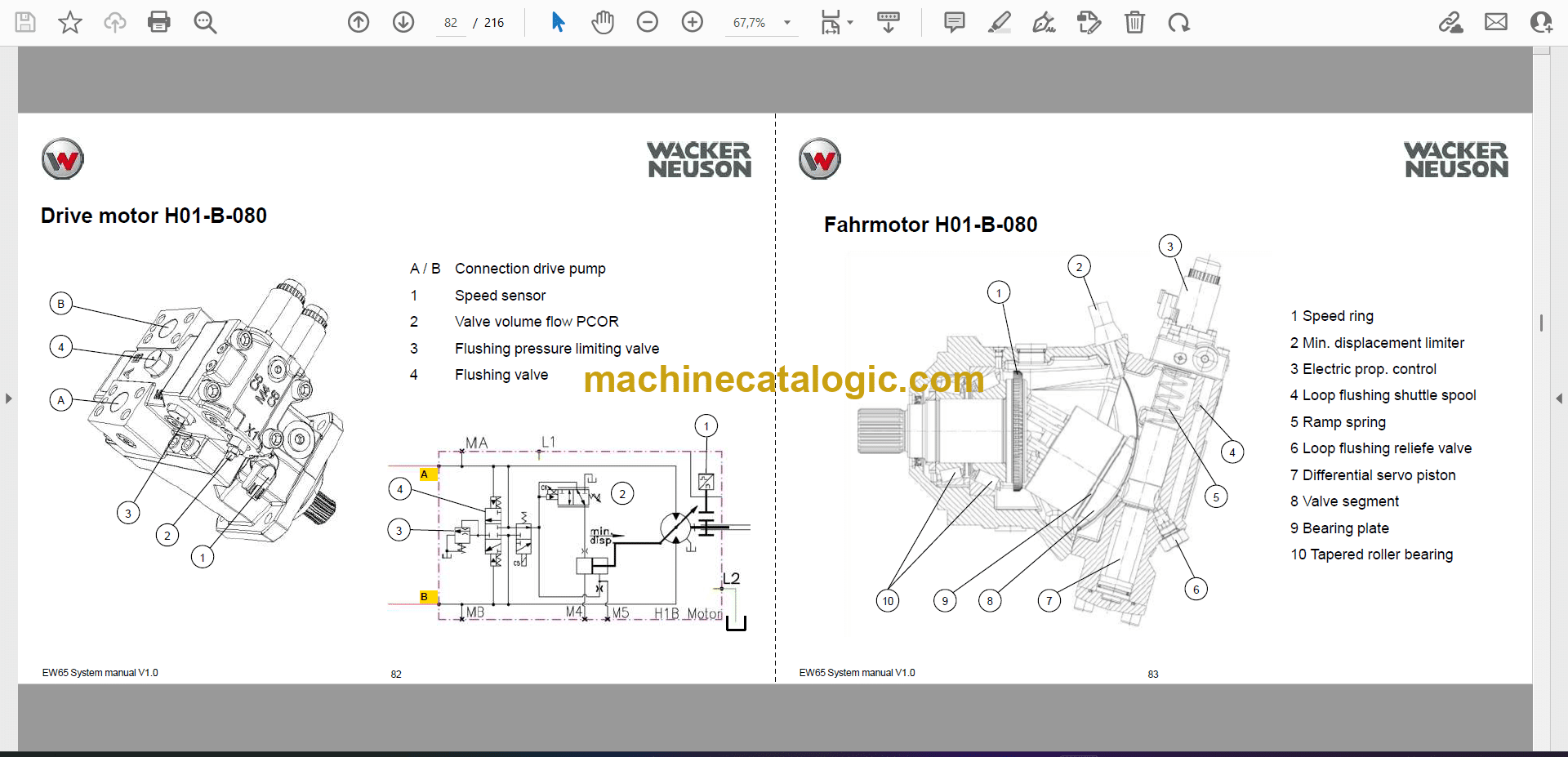Open the fill and sign icon

1451,22
